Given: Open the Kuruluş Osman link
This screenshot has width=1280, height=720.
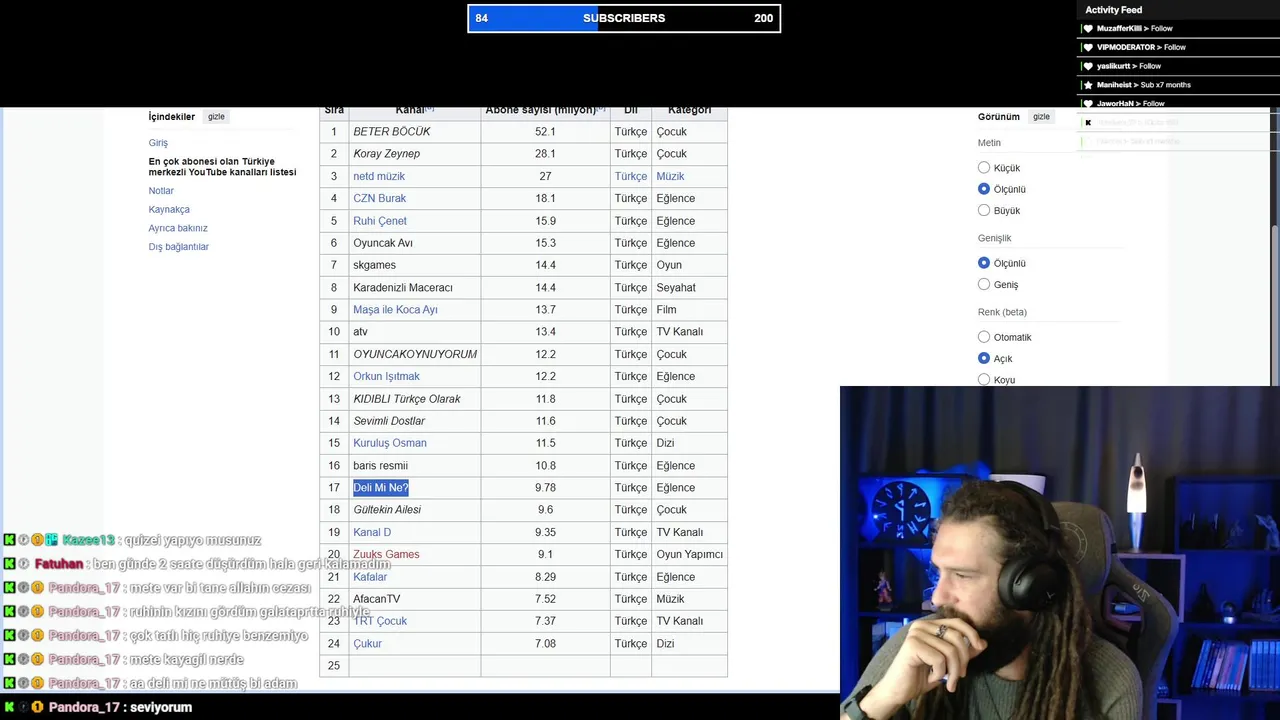Looking at the screenshot, I should pos(390,443).
